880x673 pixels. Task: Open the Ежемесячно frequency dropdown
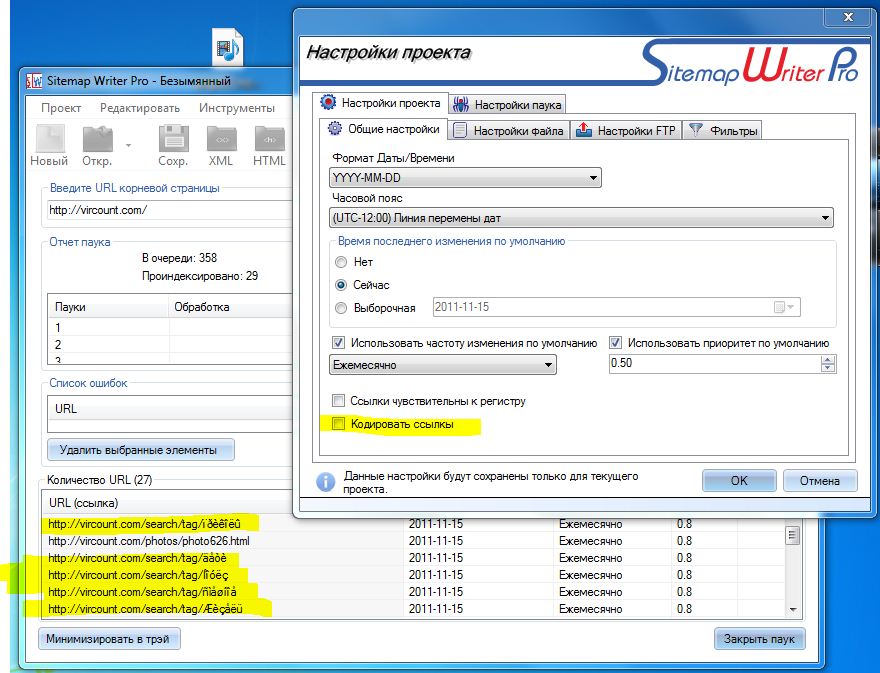(x=443, y=365)
